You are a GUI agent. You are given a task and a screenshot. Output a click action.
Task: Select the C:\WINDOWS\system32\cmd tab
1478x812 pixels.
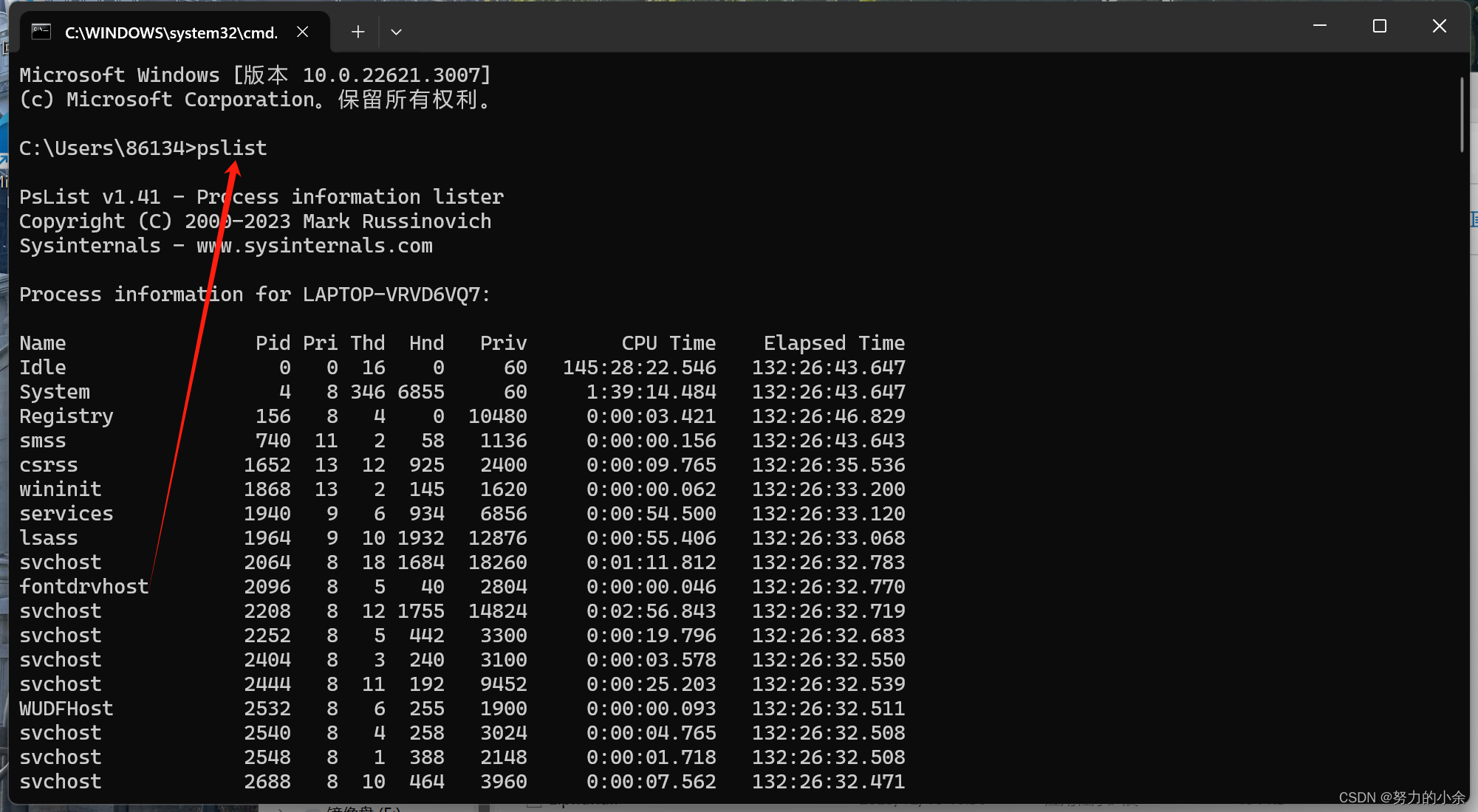(x=171, y=32)
